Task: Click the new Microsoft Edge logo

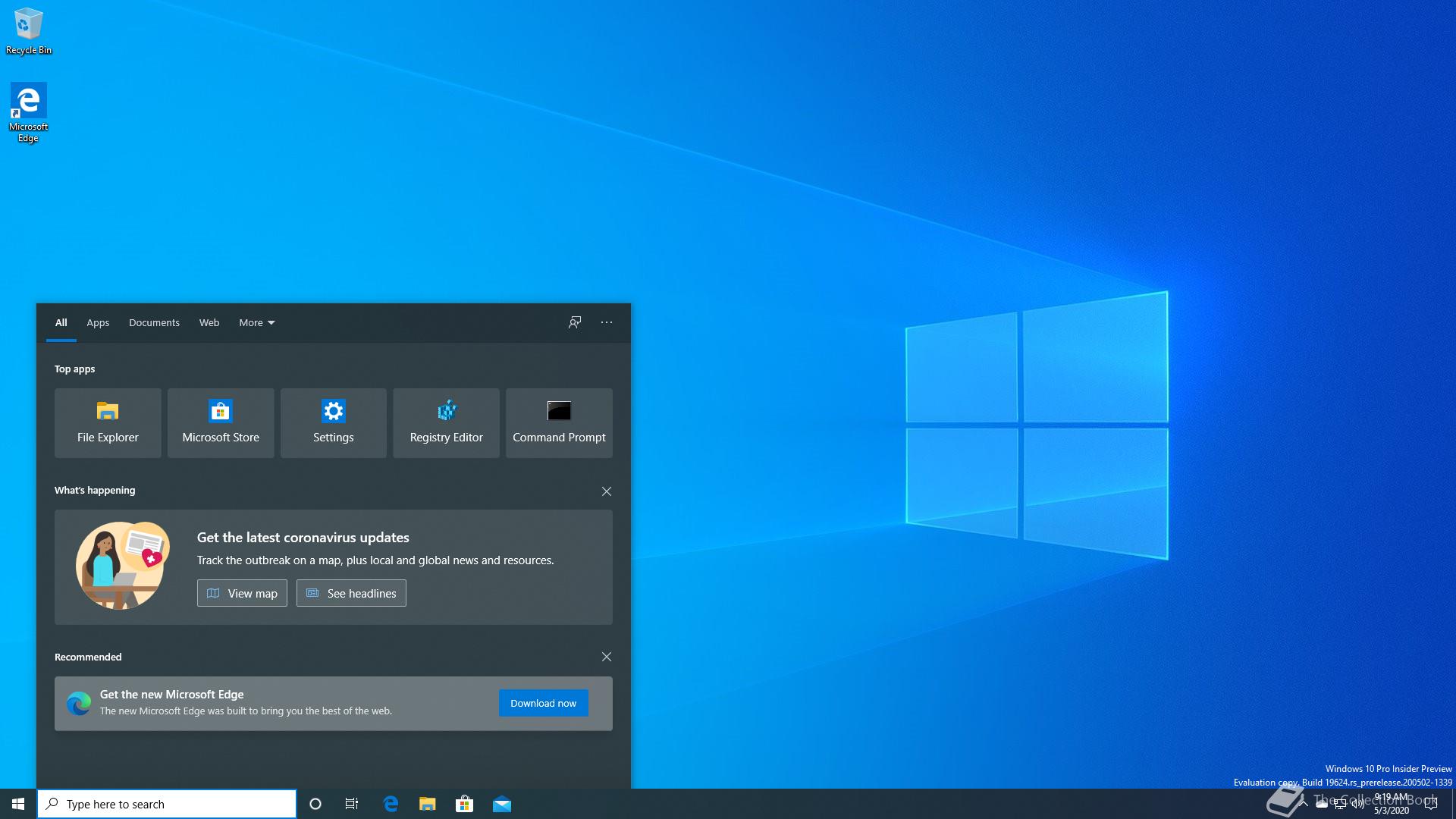Action: pos(79,704)
